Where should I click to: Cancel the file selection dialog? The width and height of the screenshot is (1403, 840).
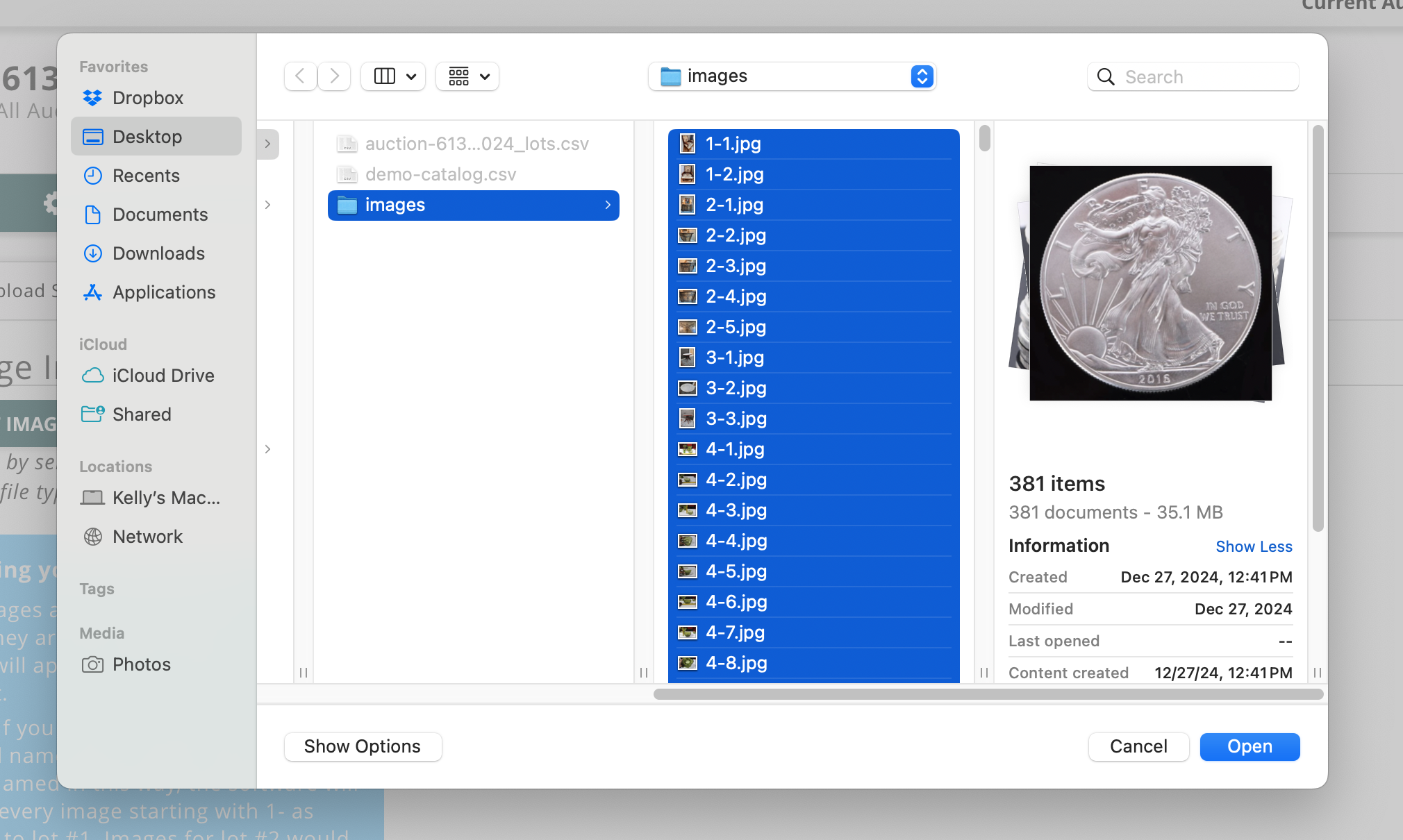tap(1138, 746)
